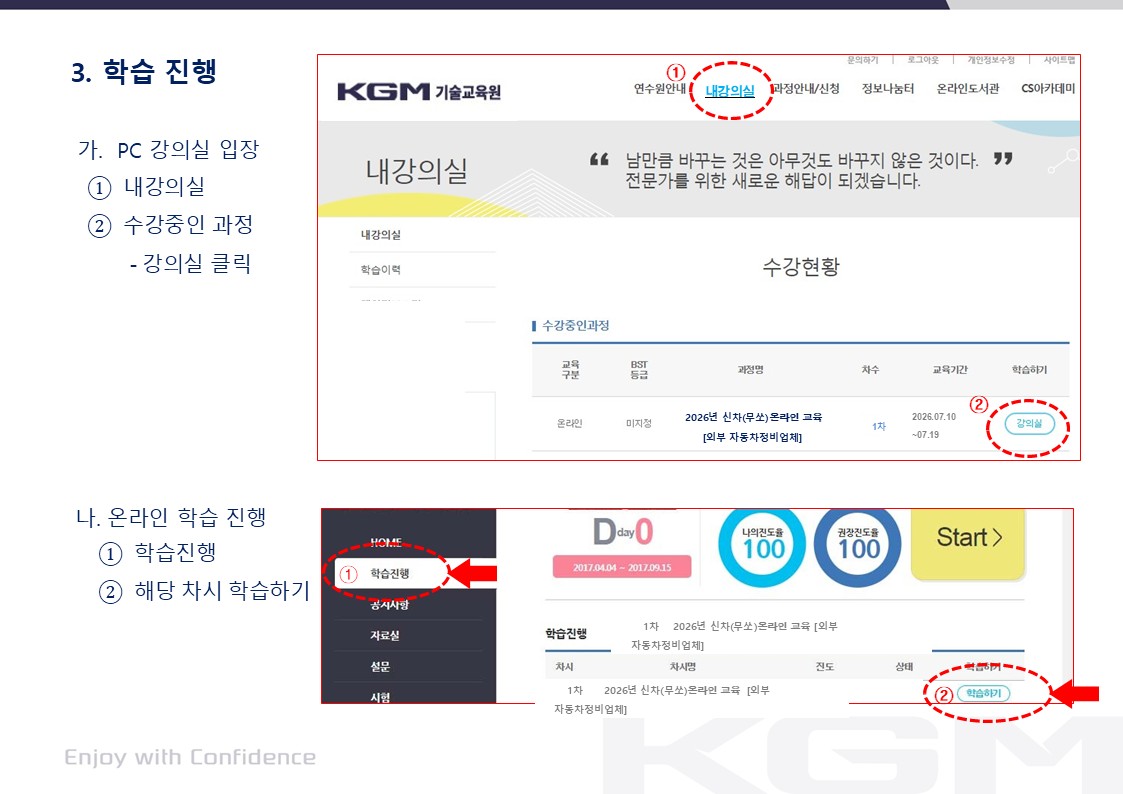Open the 사이트맵 link
The width and height of the screenshot is (1123, 794).
pyautogui.click(x=1059, y=60)
